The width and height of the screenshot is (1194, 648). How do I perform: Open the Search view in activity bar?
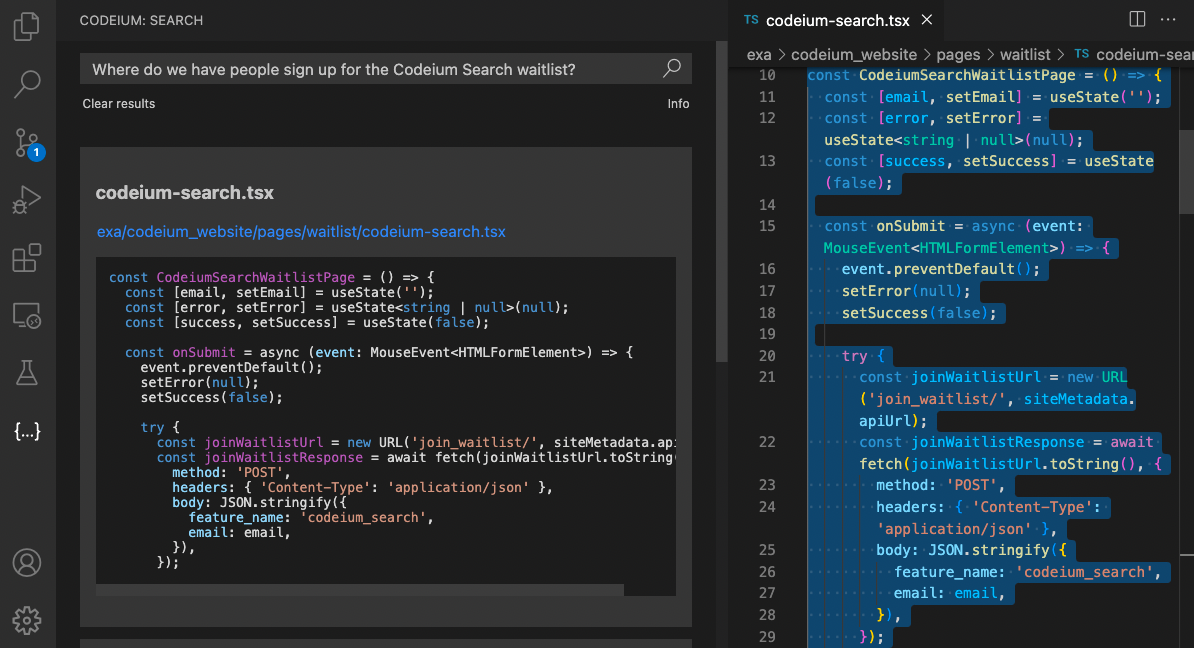[27, 84]
